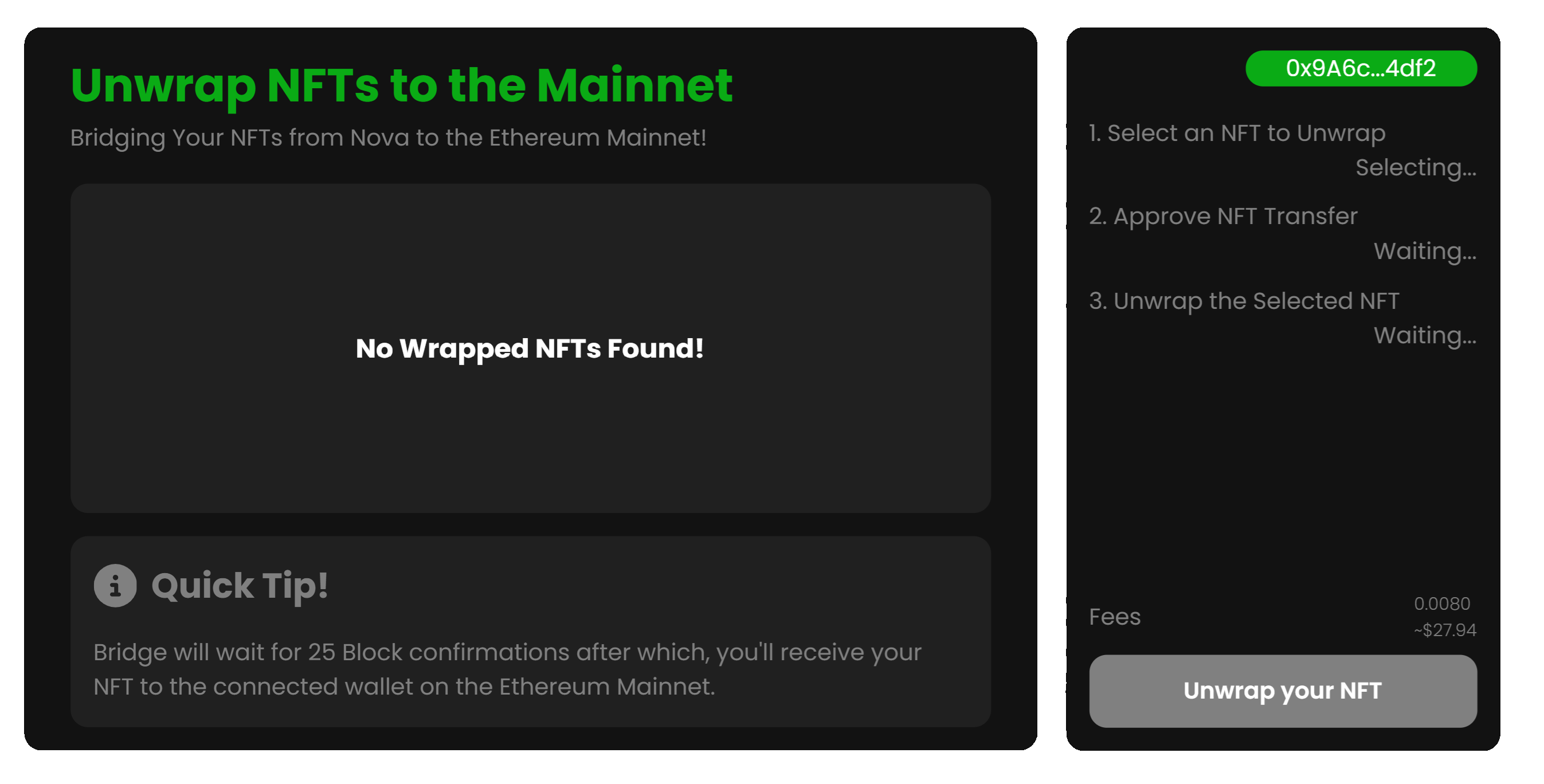
Task: Click step 2 Approve NFT Transfer
Action: [1223, 217]
